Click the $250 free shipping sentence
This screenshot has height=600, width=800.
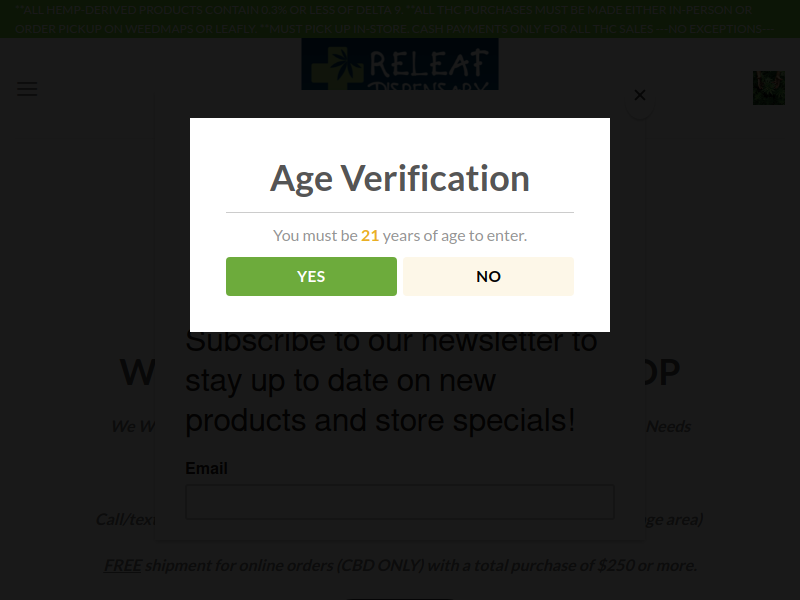coord(420,565)
